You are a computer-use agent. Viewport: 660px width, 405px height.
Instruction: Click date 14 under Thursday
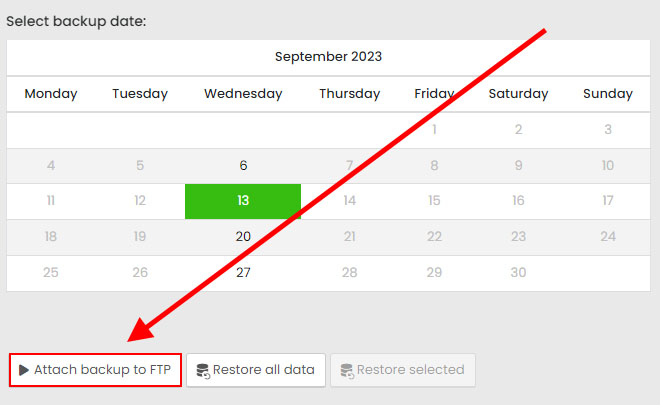pos(349,201)
